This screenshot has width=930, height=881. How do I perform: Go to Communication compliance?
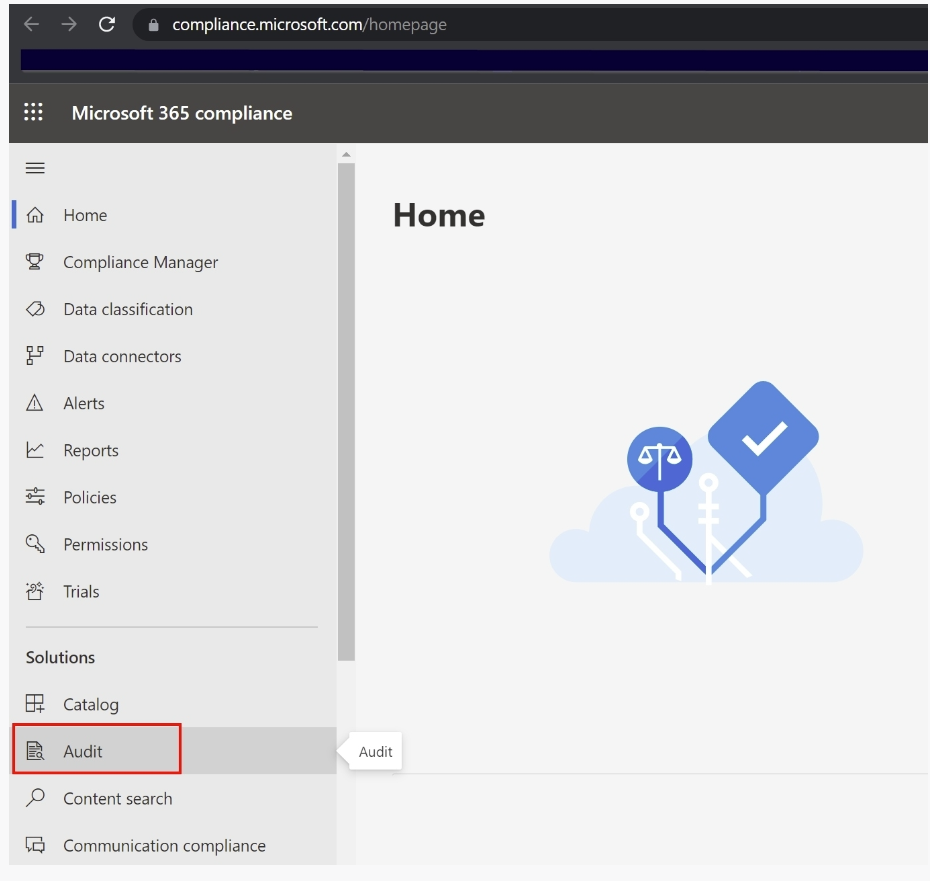point(164,845)
